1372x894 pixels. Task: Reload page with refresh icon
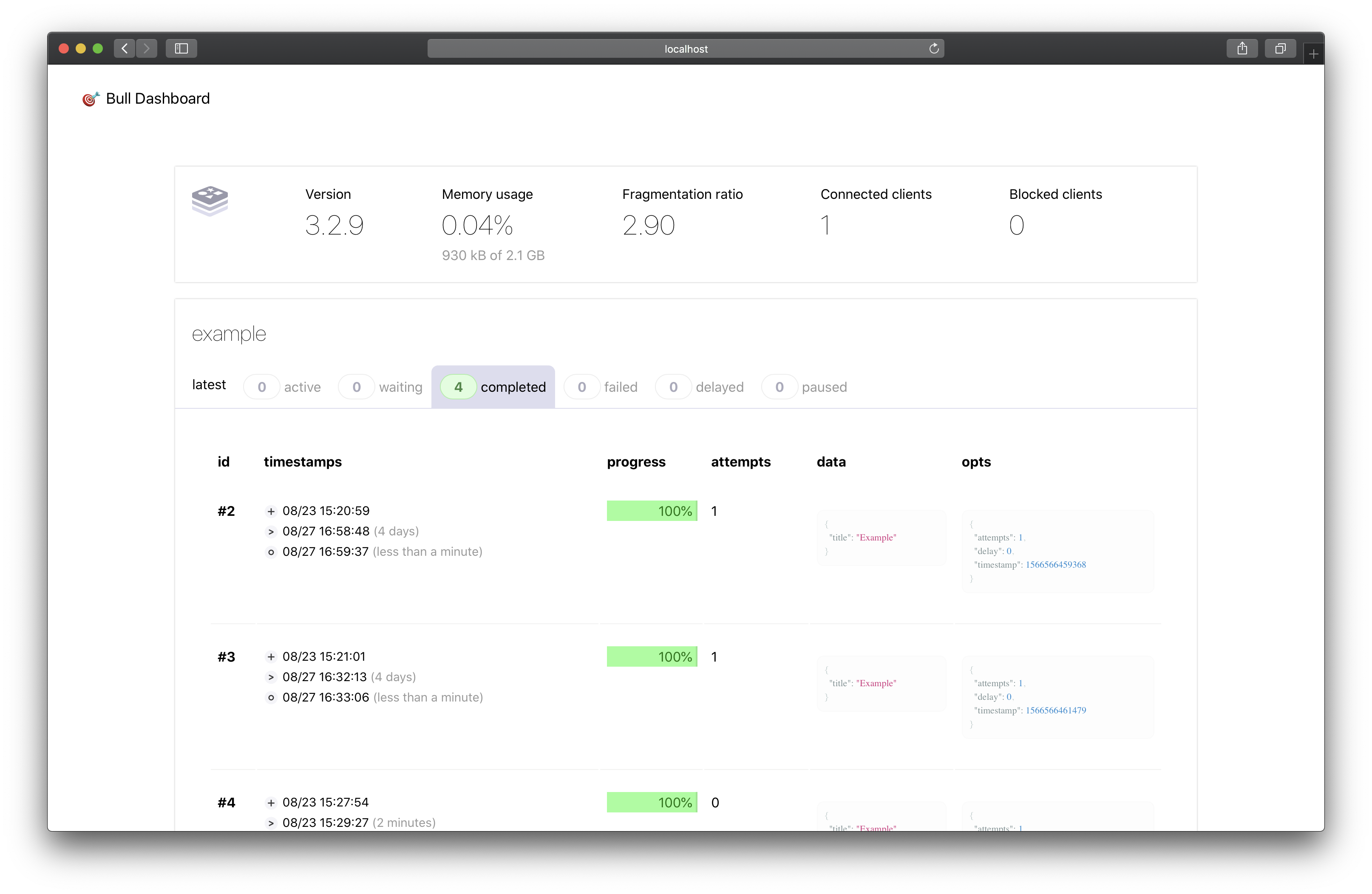click(934, 48)
